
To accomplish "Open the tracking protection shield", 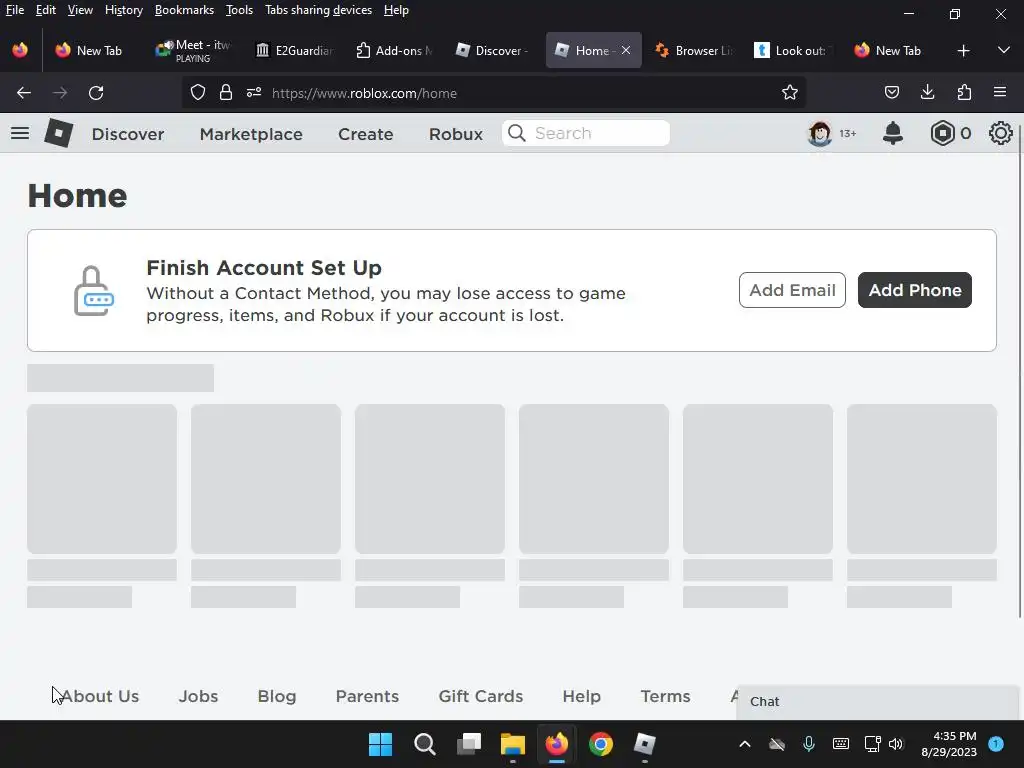I will [x=198, y=93].
